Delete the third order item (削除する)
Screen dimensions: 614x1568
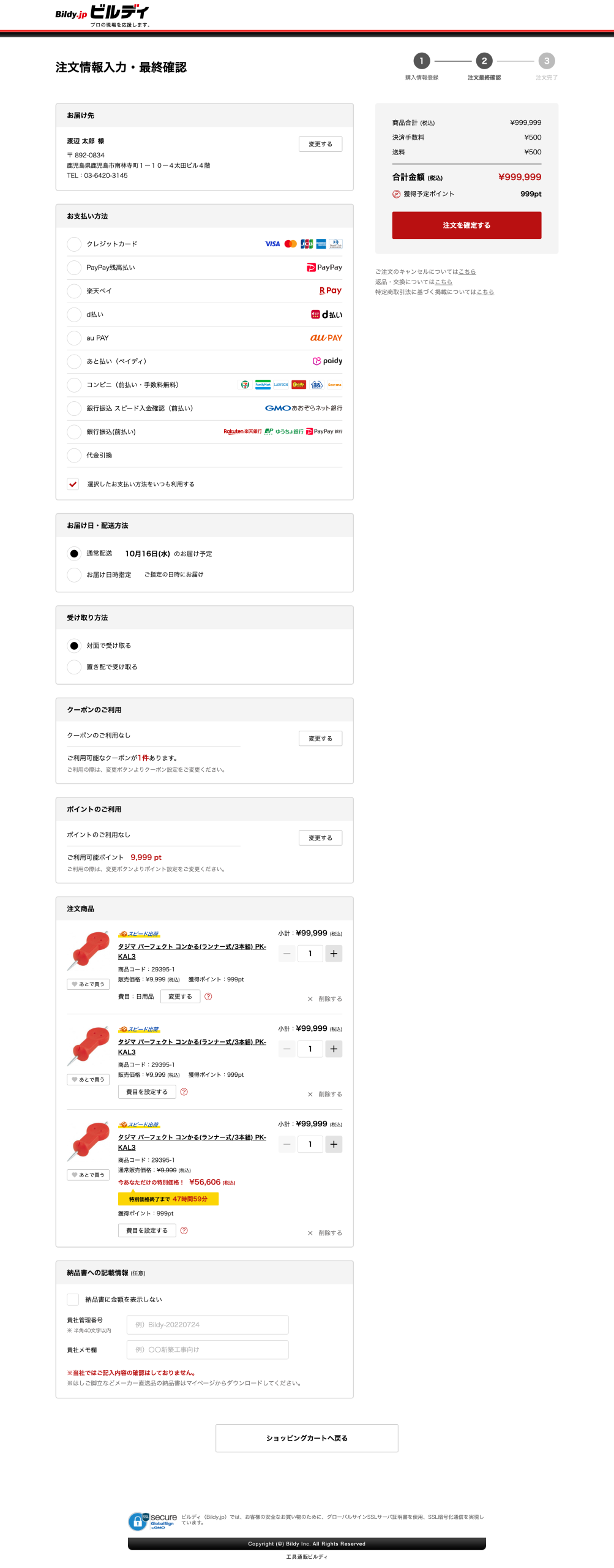coord(325,1233)
